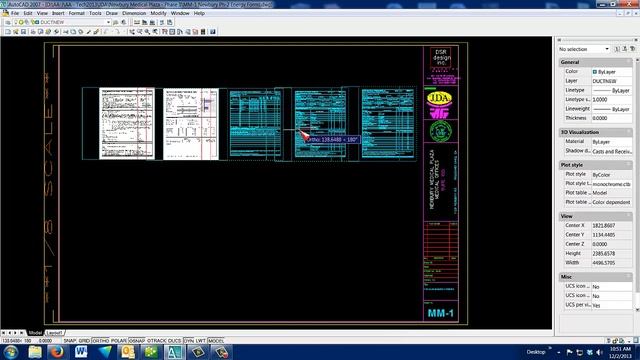Click the Match Properties brush icon

pos(89,31)
